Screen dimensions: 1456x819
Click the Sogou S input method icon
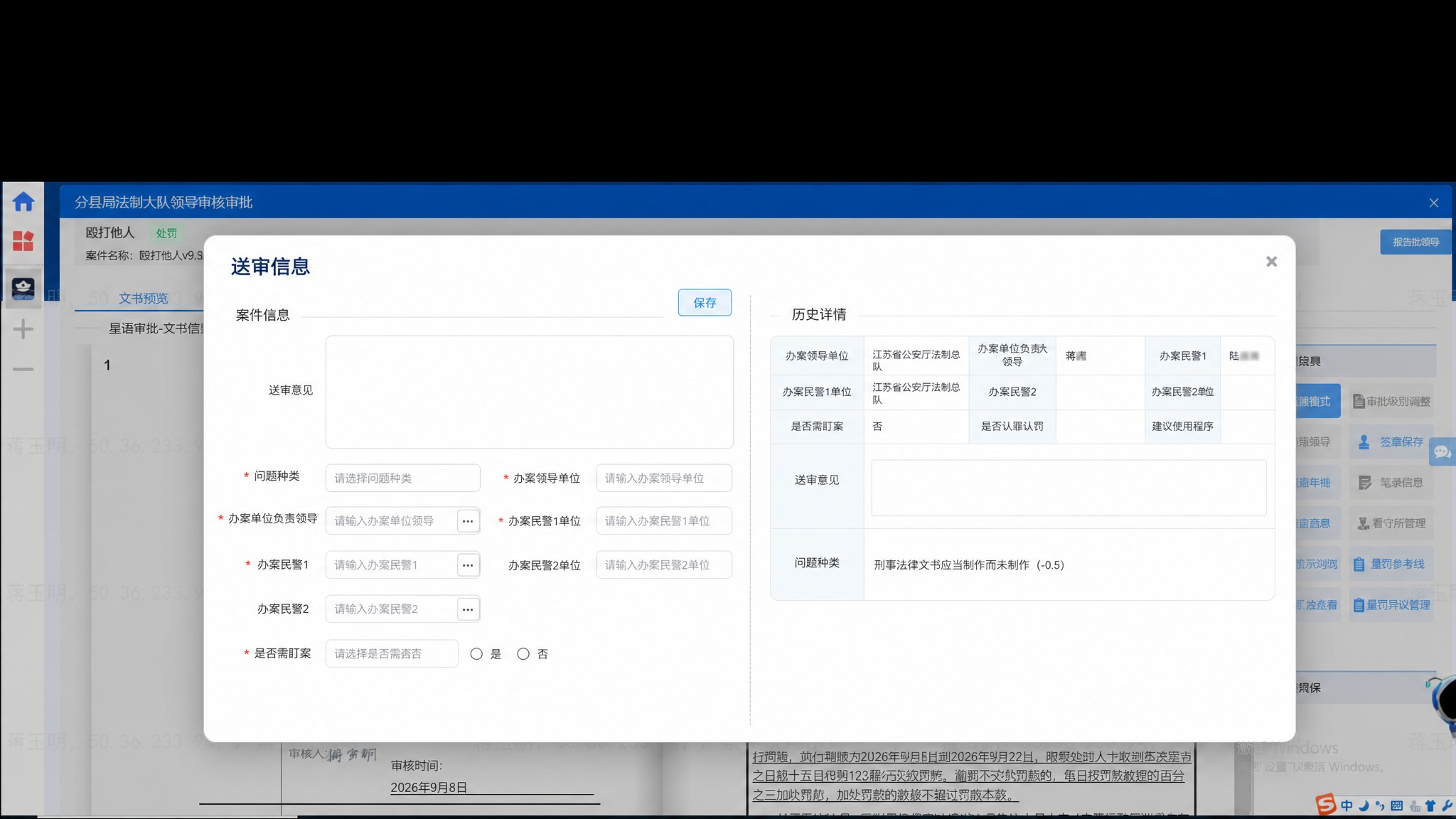pyautogui.click(x=1326, y=804)
